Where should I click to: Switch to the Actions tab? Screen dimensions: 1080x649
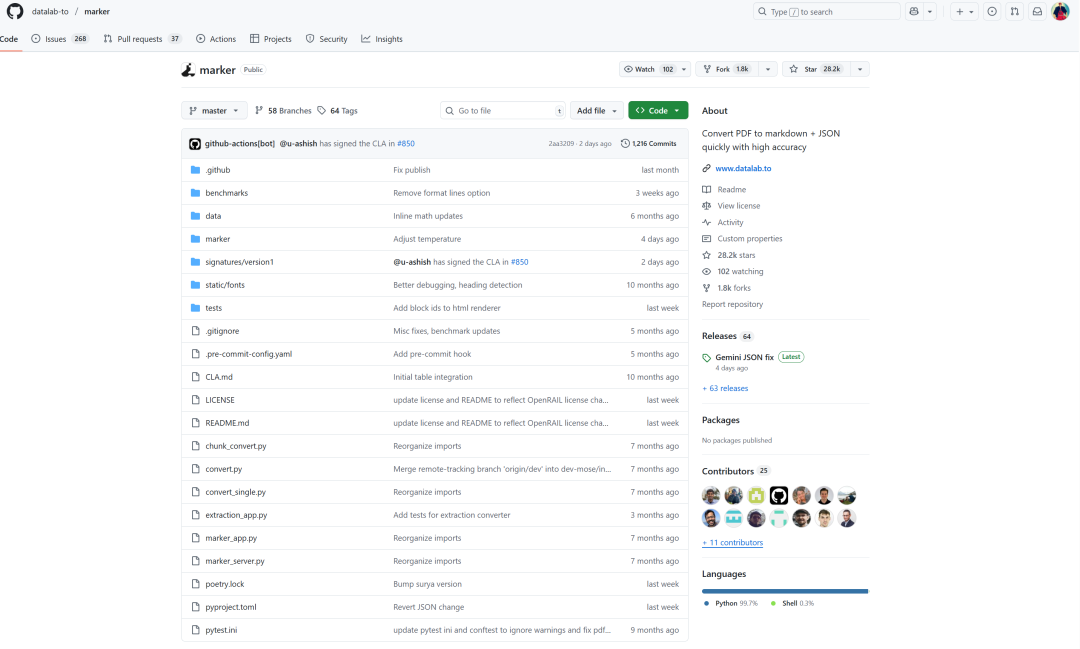216,39
